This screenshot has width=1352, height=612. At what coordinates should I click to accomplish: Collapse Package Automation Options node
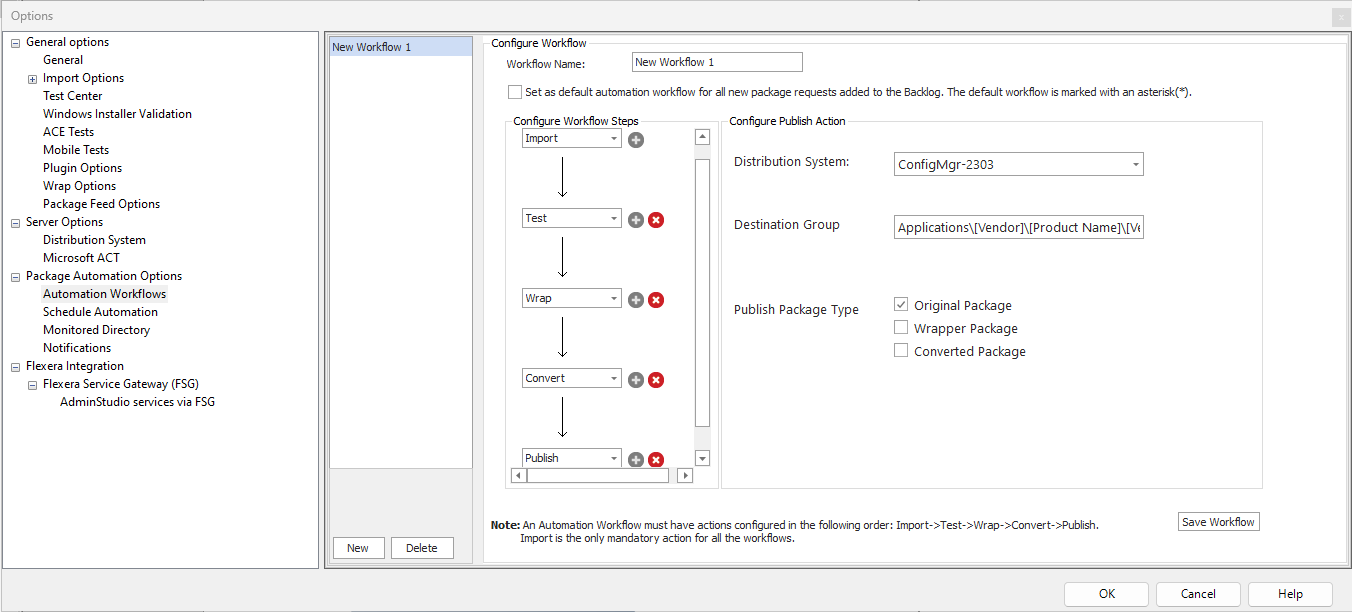(x=15, y=276)
